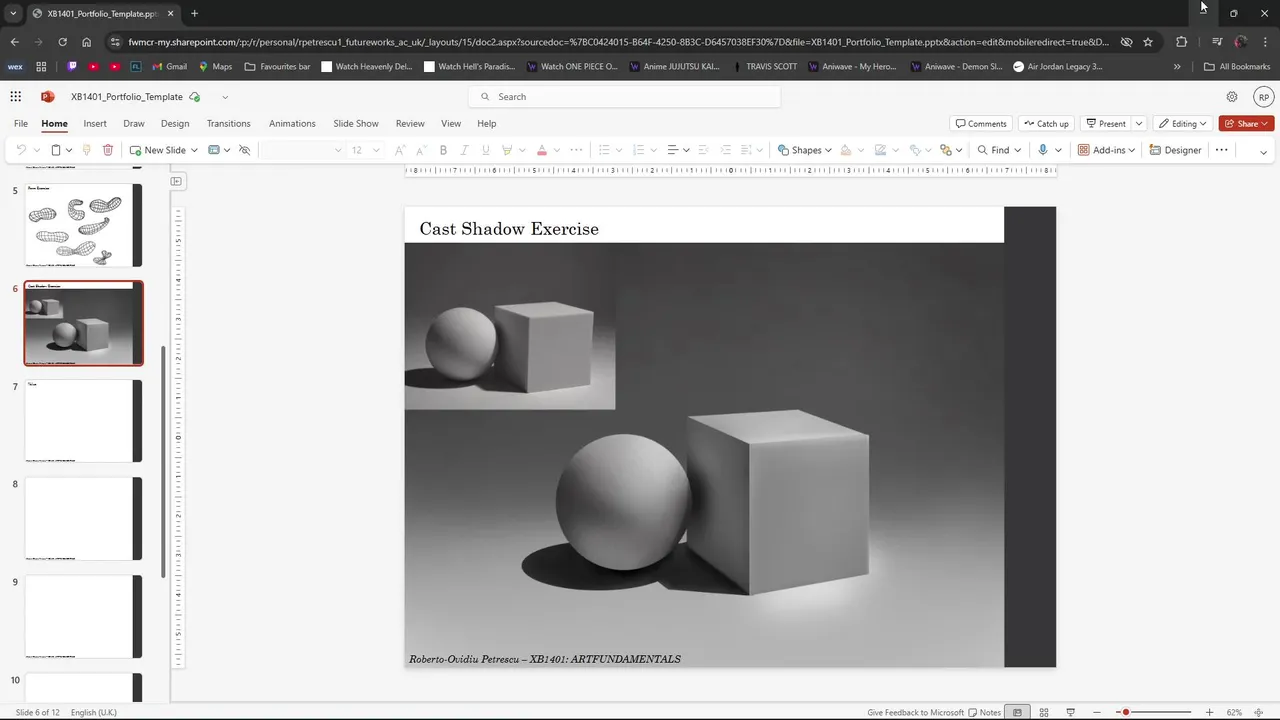Increase font size with larger A
The width and height of the screenshot is (1280, 720).
(x=400, y=150)
